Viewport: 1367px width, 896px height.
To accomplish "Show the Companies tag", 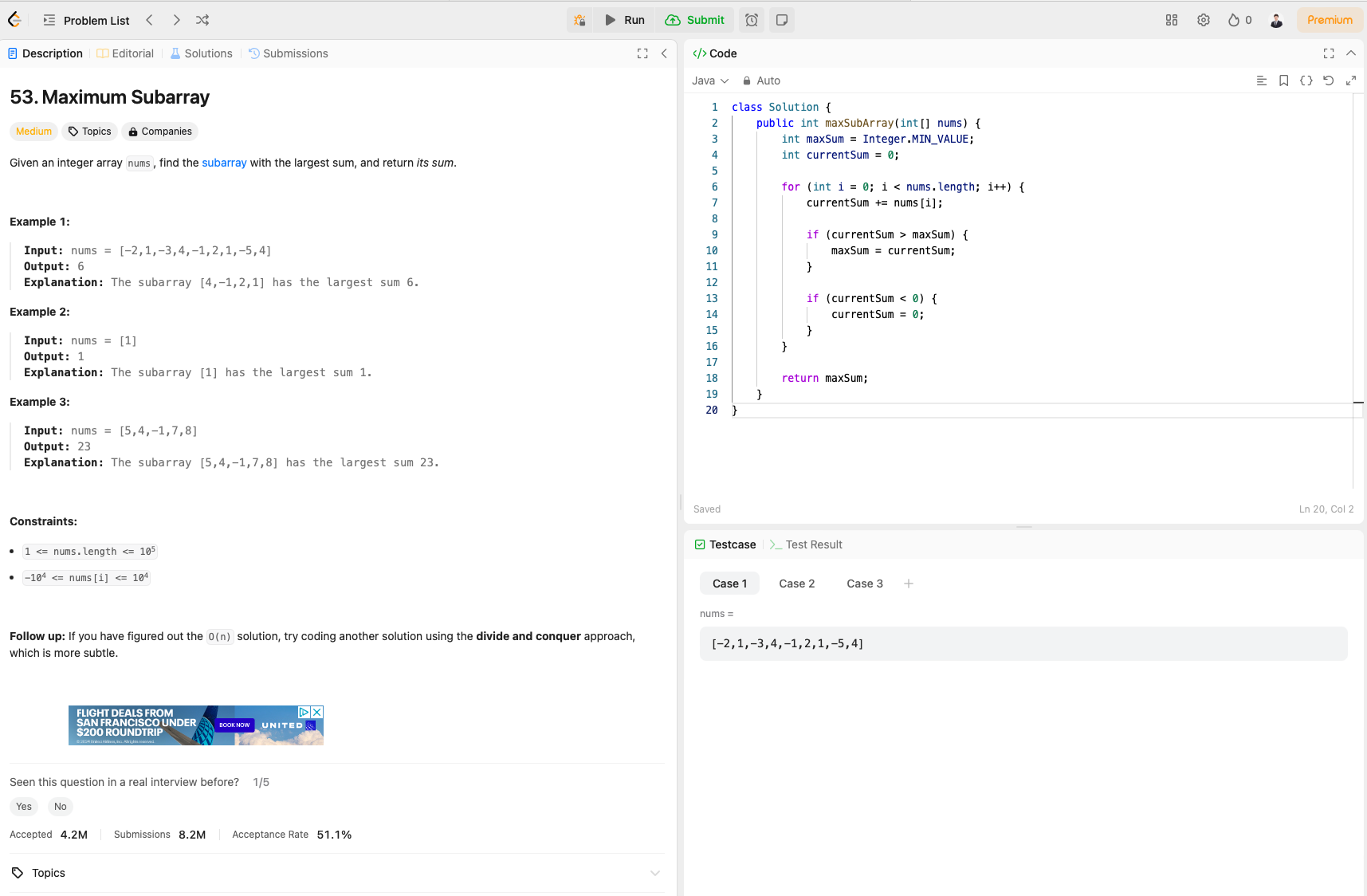I will tap(160, 132).
